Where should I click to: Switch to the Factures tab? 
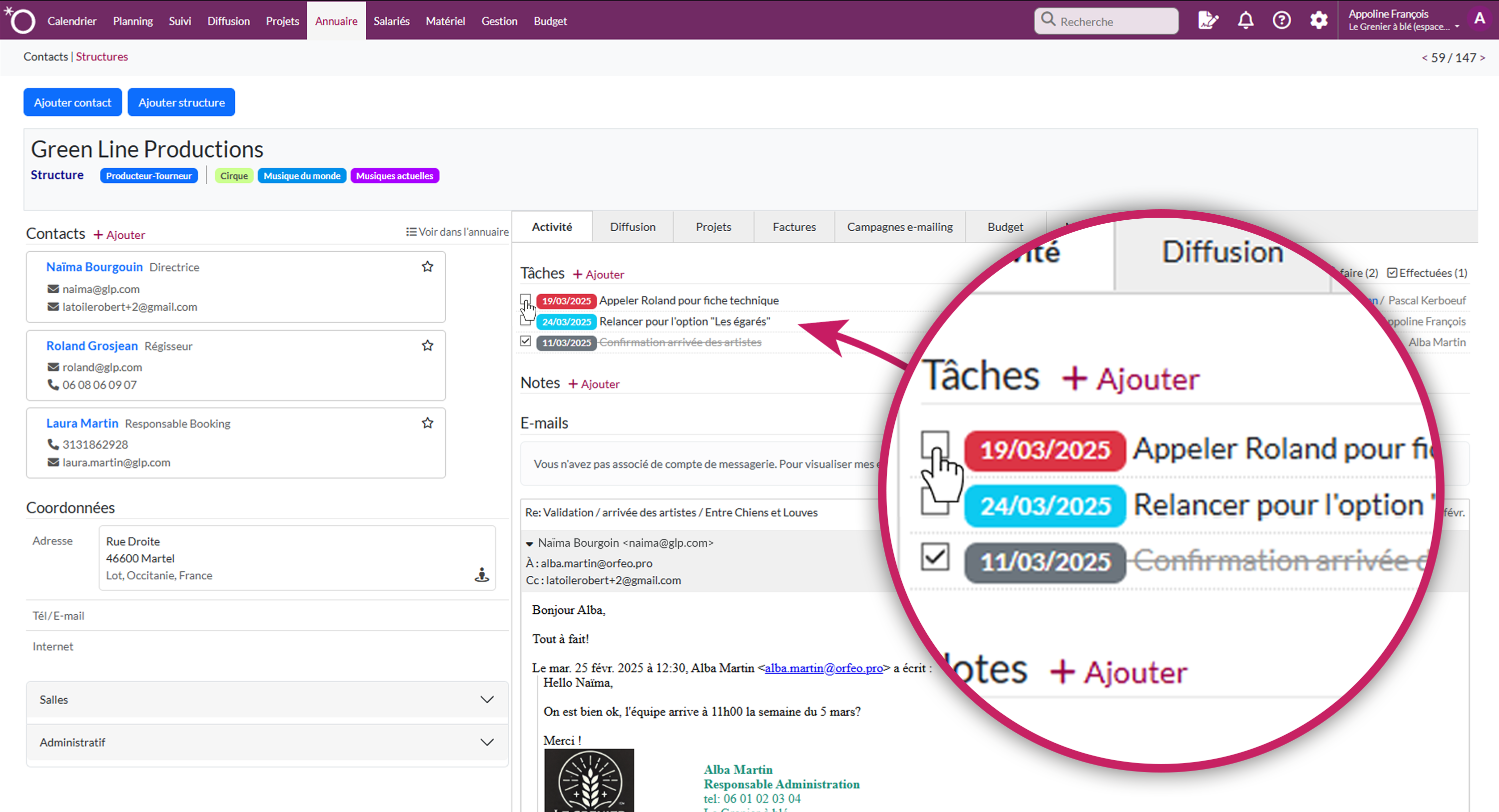click(x=794, y=227)
